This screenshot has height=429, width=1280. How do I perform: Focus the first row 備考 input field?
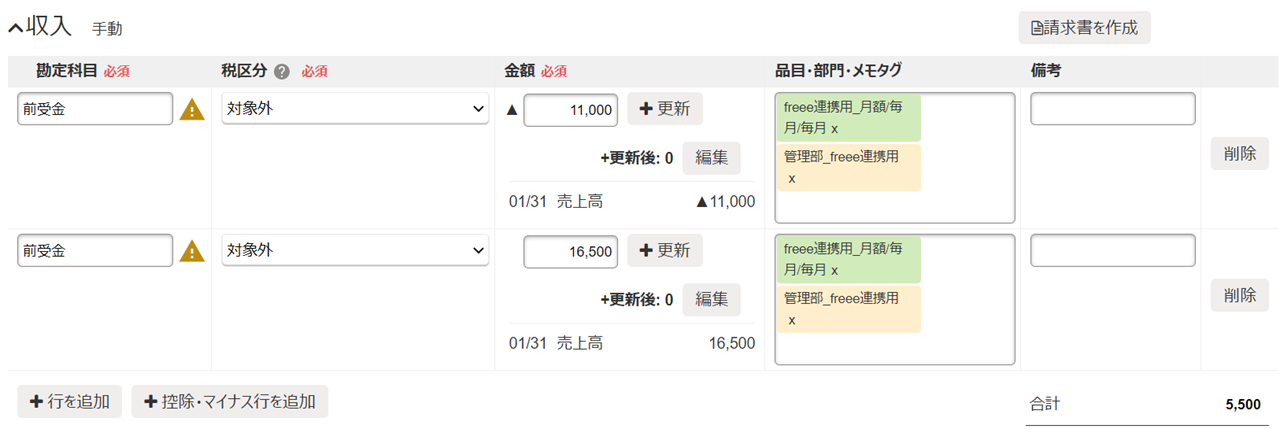click(1112, 109)
